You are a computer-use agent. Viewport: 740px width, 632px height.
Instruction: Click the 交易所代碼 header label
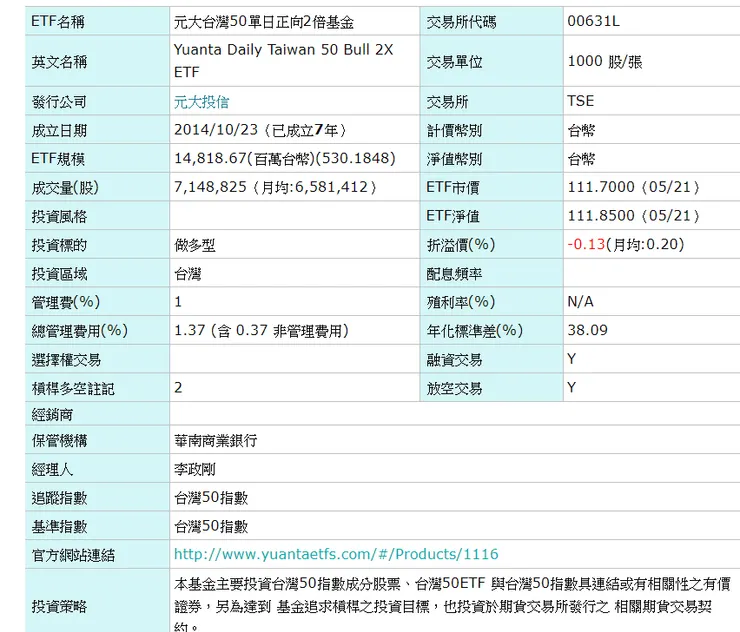[461, 22]
